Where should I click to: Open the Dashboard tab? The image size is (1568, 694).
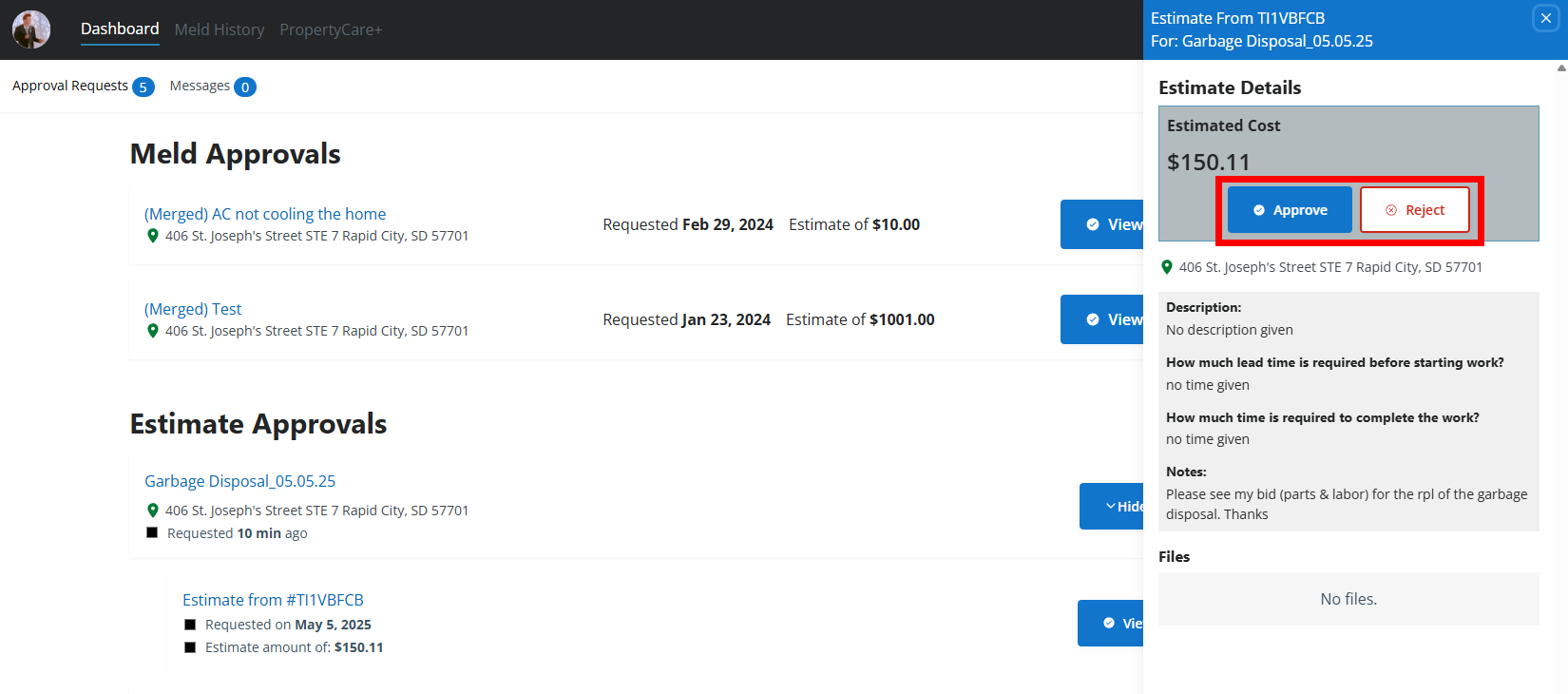[120, 29]
